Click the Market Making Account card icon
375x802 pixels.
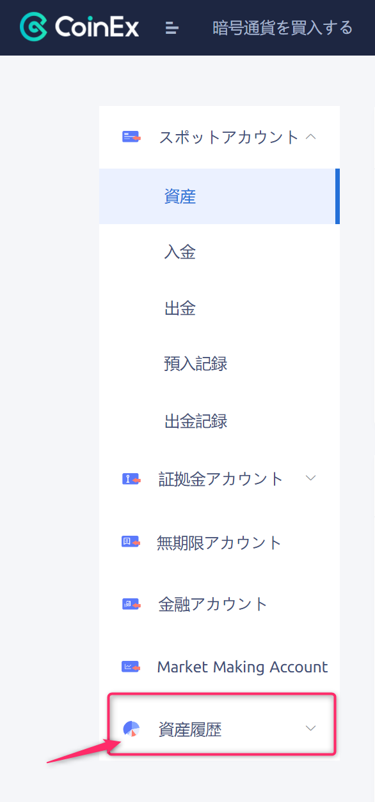point(131,666)
